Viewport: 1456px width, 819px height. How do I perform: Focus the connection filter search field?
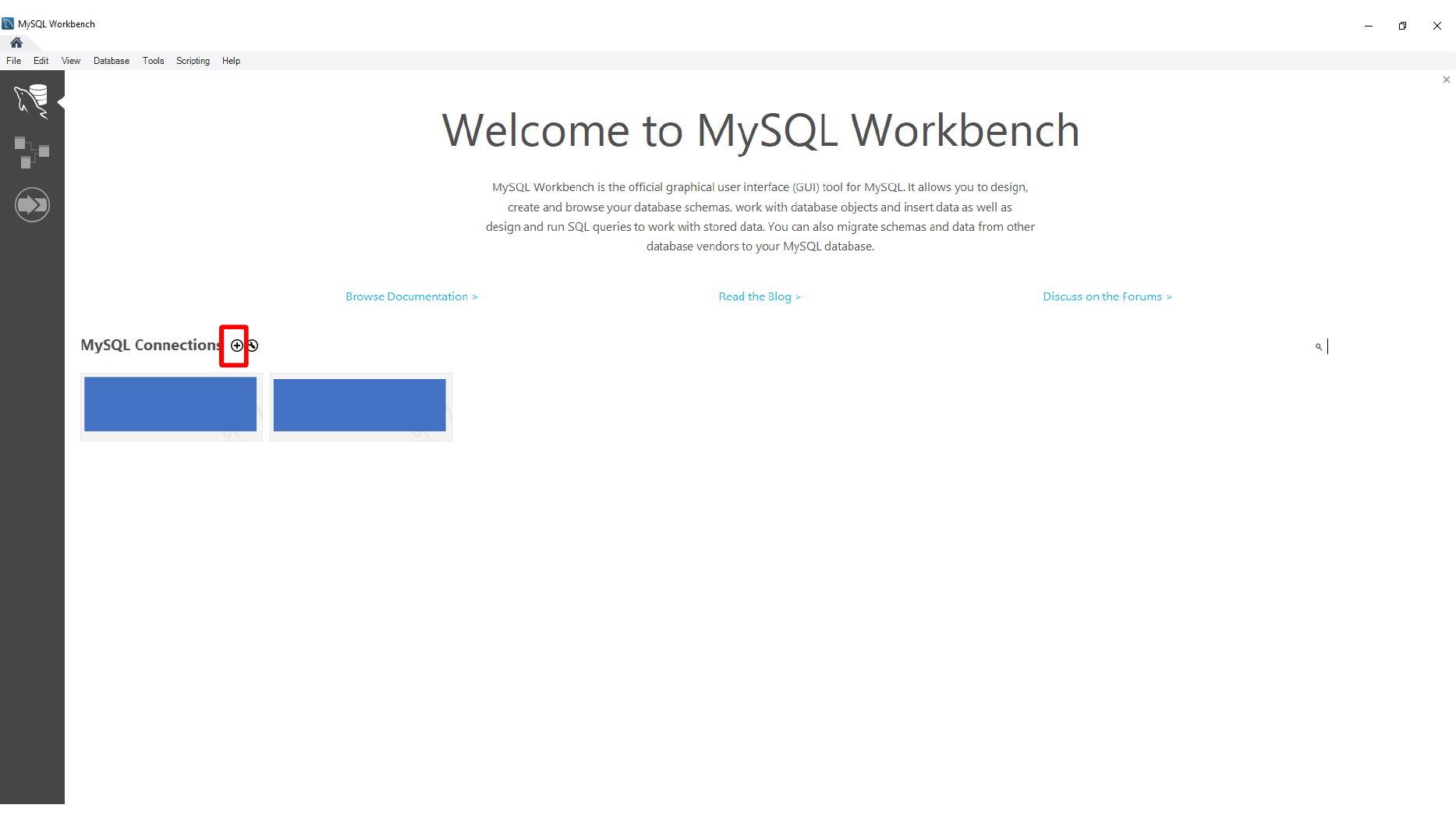pyautogui.click(x=1380, y=347)
